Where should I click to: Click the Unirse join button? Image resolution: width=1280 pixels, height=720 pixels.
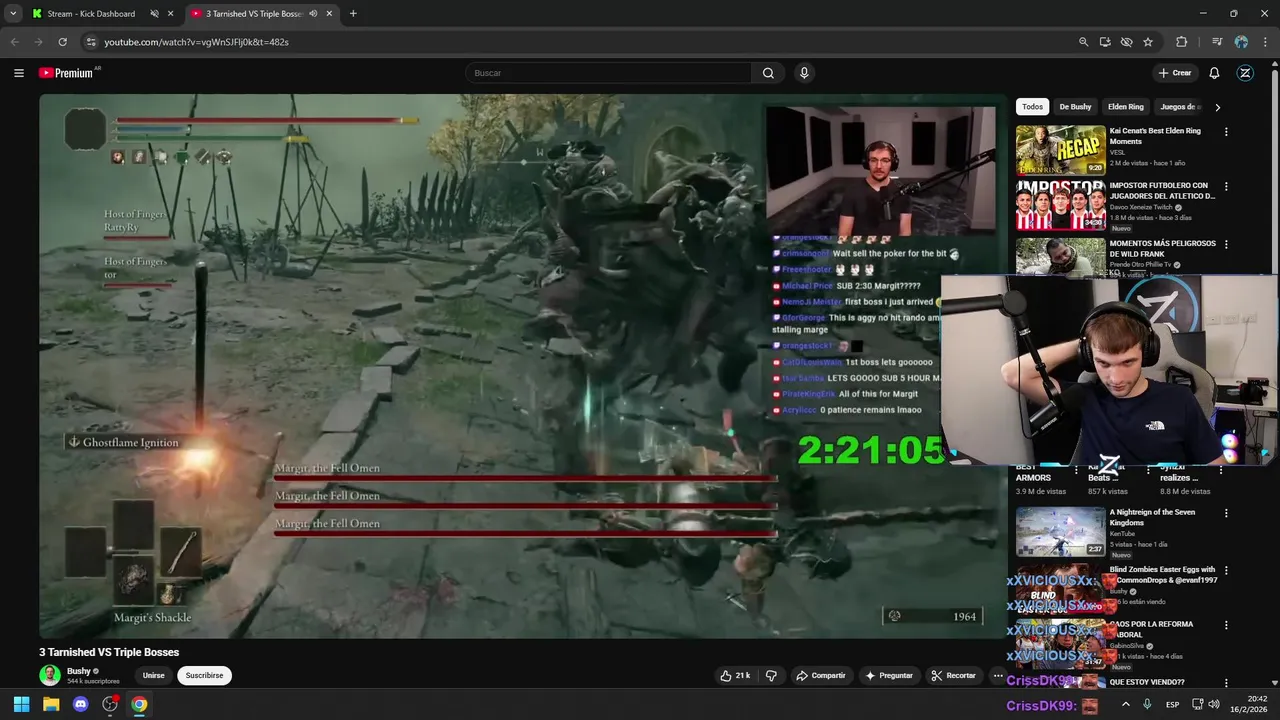coord(153,675)
